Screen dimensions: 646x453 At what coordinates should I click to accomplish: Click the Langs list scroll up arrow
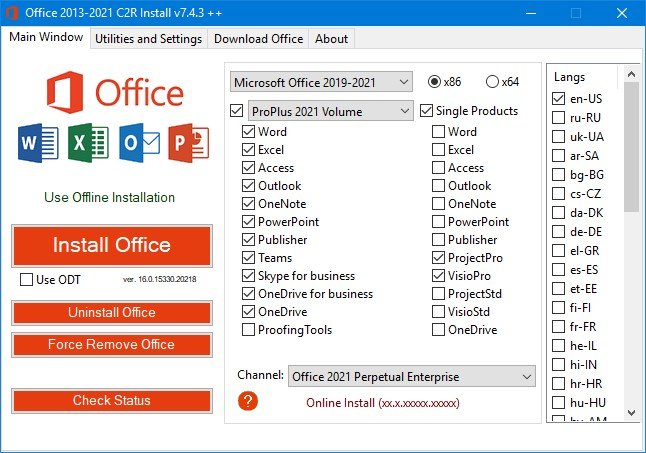click(631, 74)
